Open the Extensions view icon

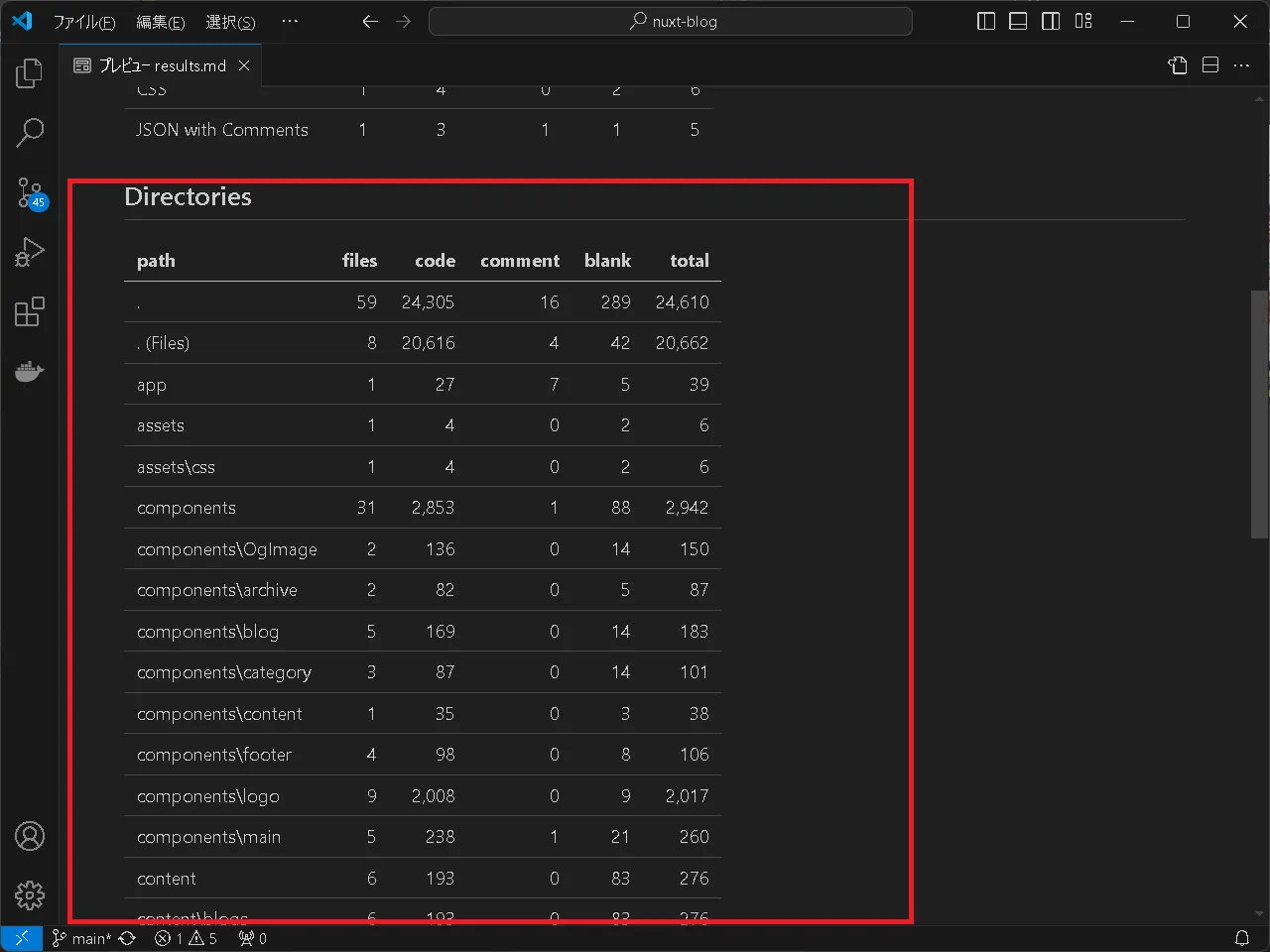[30, 311]
